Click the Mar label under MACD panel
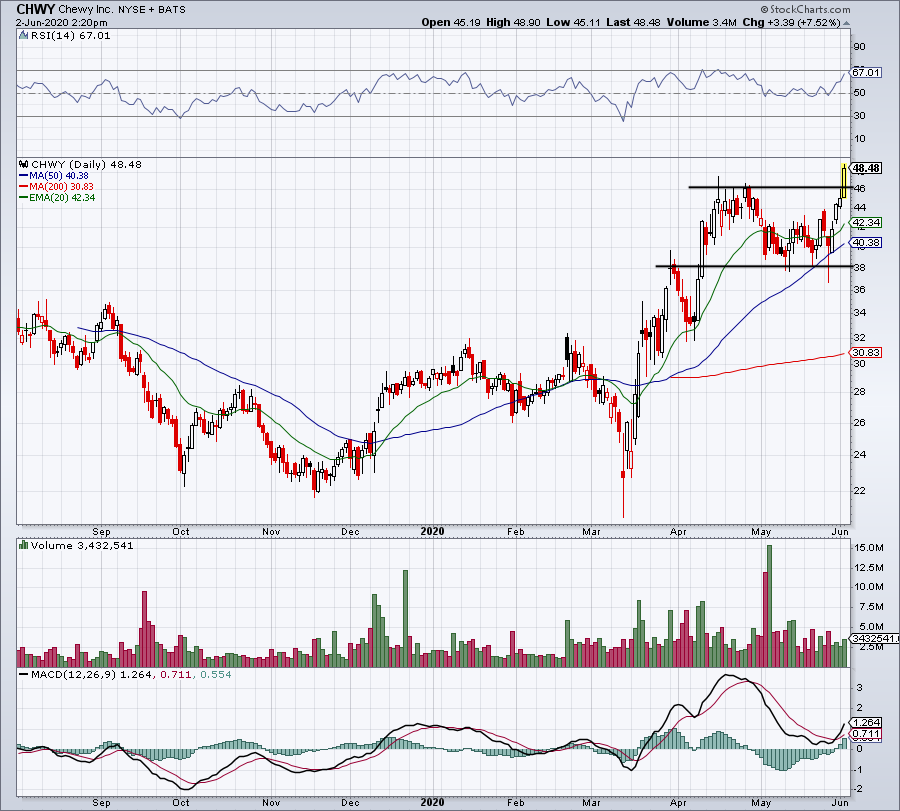This screenshot has width=900, height=811. 591,802
